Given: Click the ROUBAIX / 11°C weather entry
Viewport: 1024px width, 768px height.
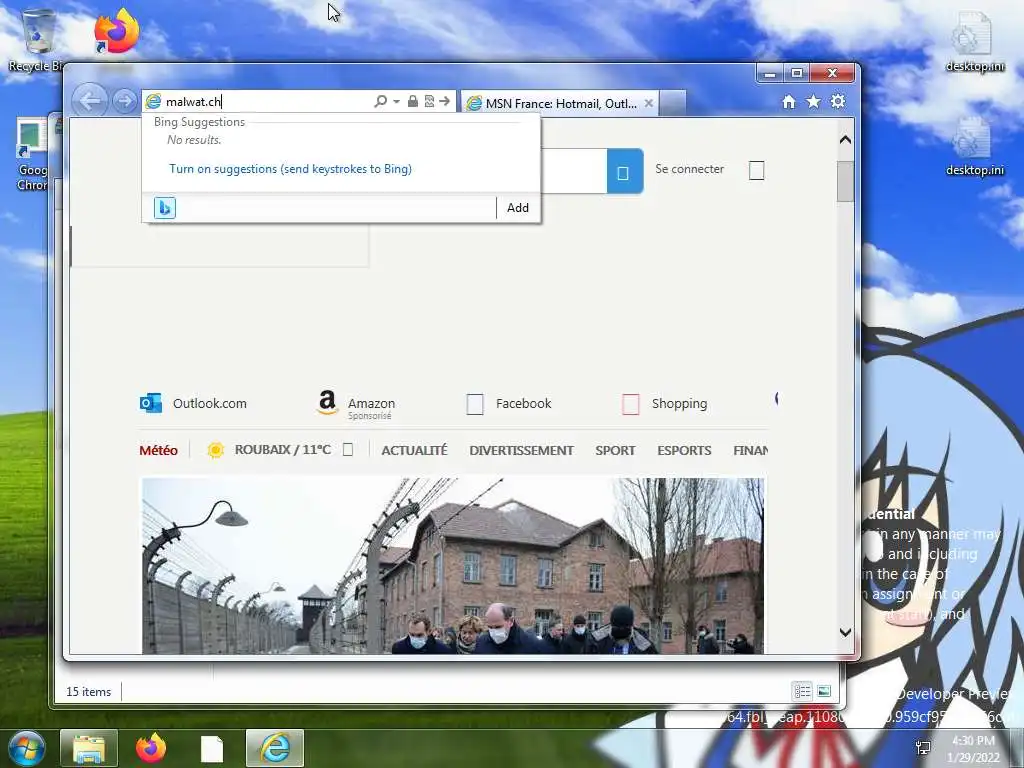Looking at the screenshot, I should coord(282,450).
